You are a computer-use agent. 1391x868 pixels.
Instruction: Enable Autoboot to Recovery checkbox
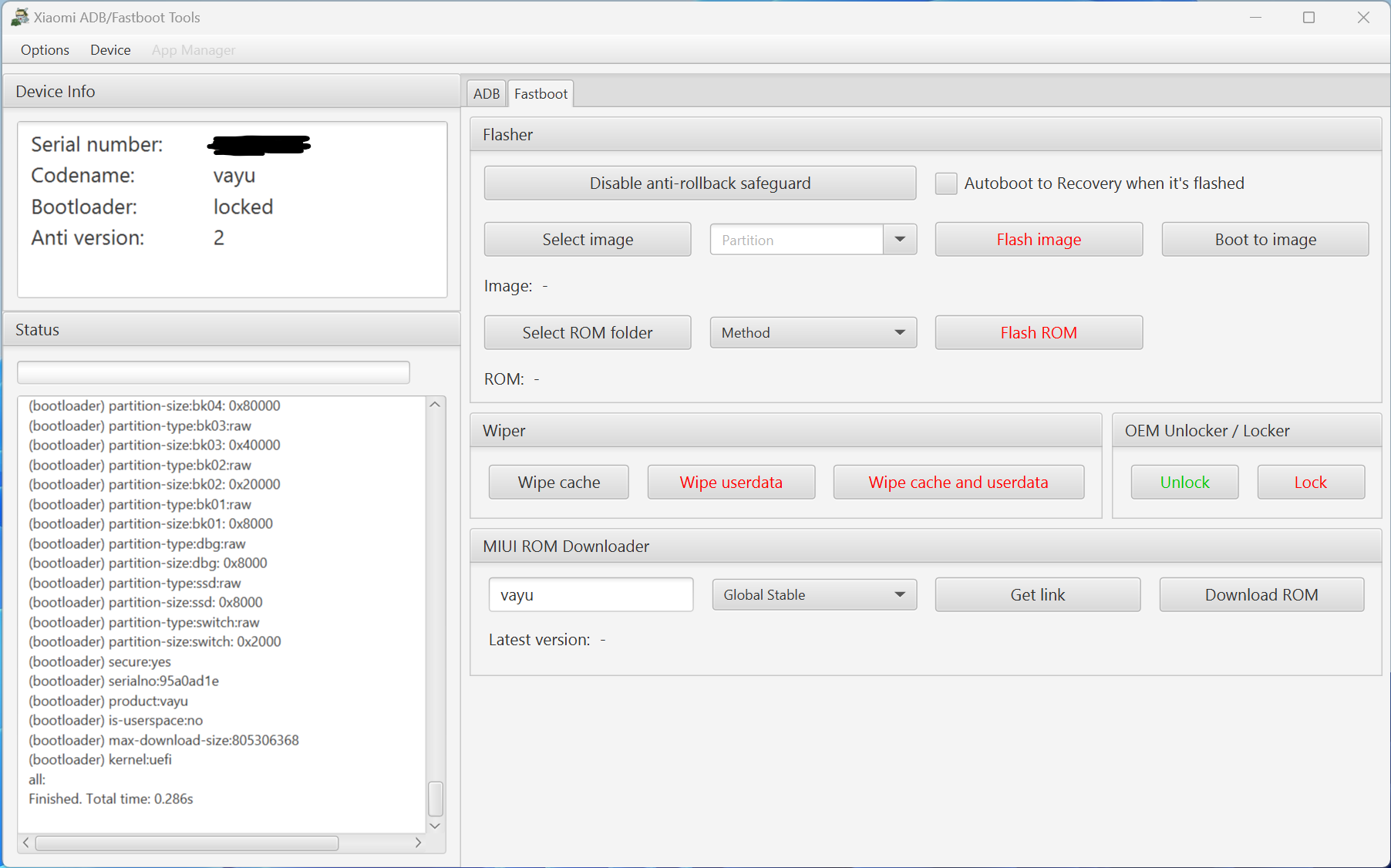click(x=945, y=183)
